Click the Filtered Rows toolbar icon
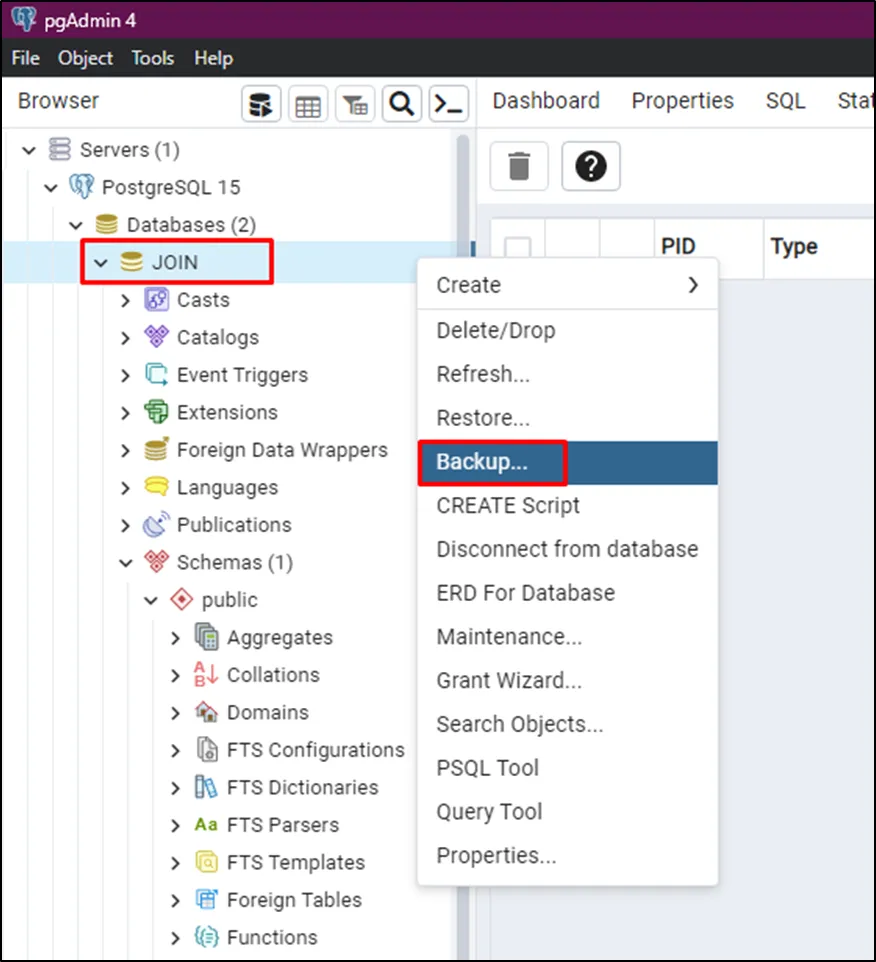The height and width of the screenshot is (962, 876). [x=355, y=104]
